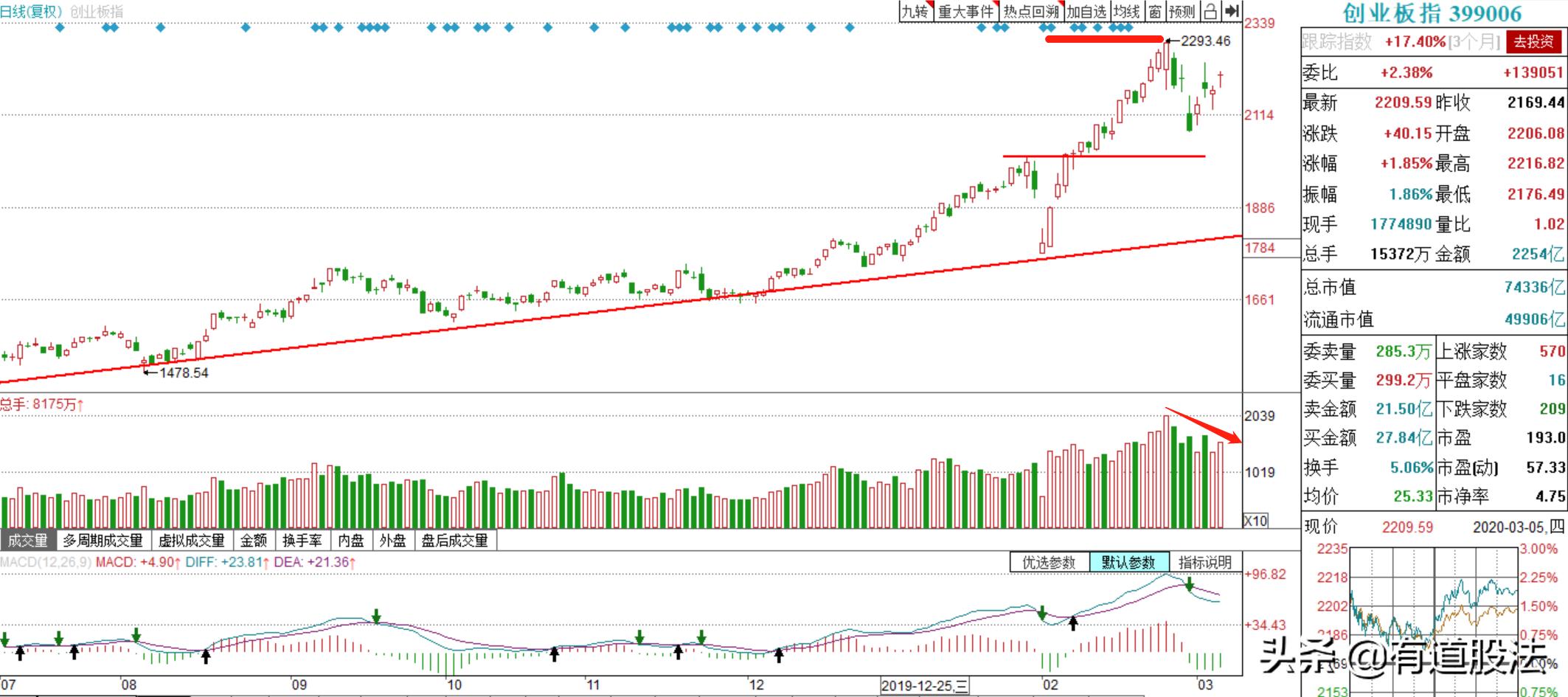Click the lock icon in the chart toolbar
Image resolution: width=1568 pixels, height=697 pixels.
point(1210,11)
